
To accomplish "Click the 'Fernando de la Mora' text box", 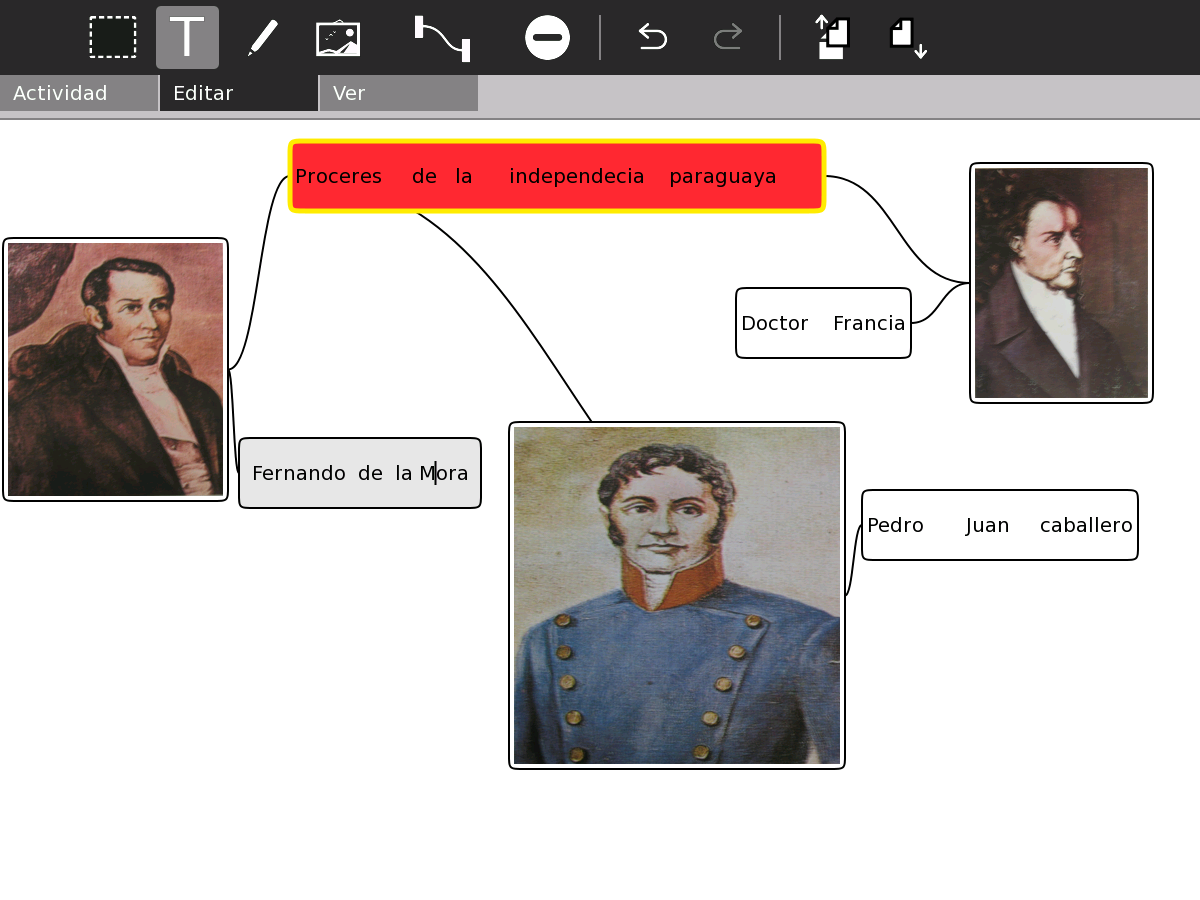I will pos(360,473).
